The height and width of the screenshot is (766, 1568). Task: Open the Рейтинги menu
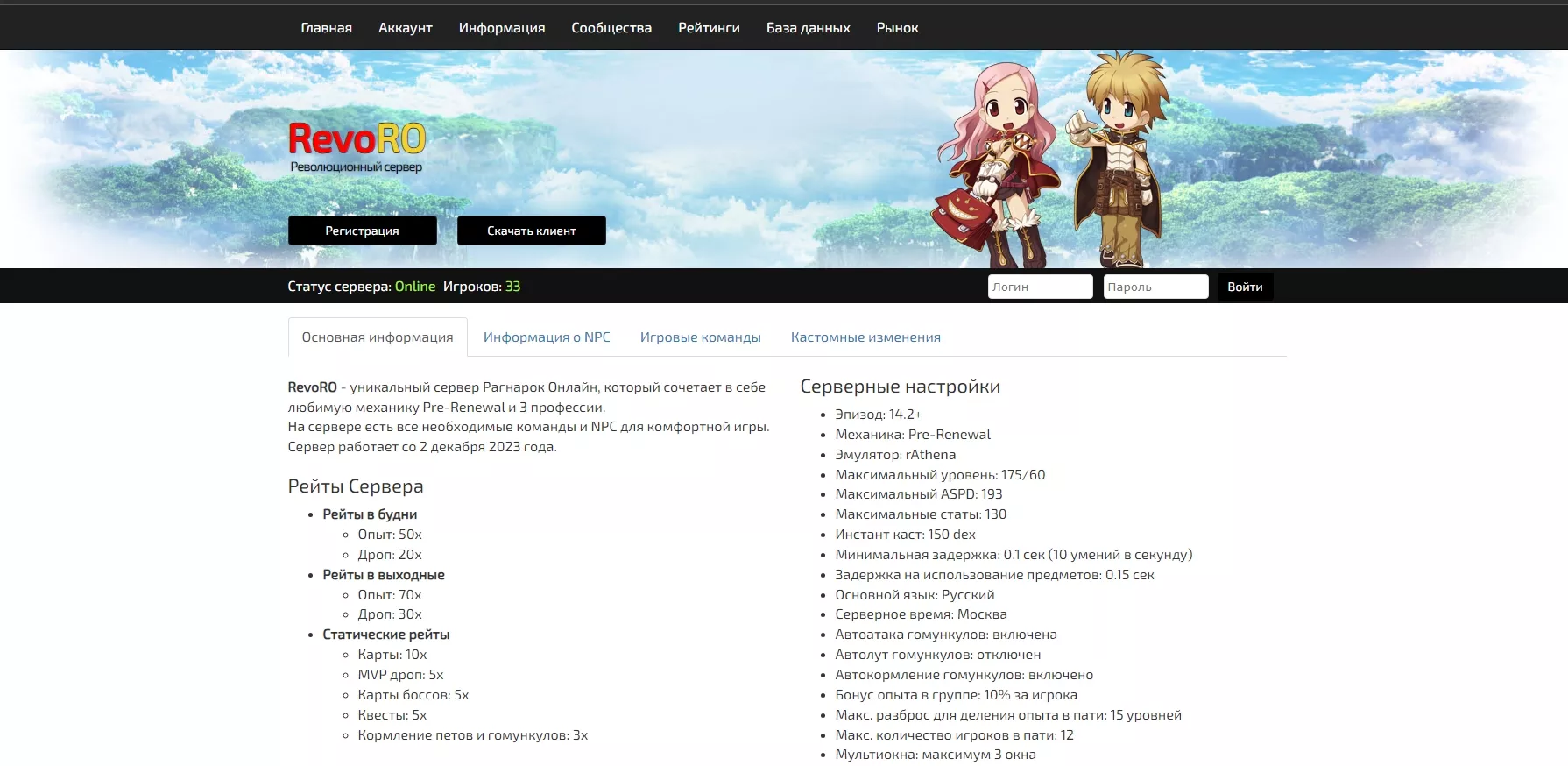(709, 28)
